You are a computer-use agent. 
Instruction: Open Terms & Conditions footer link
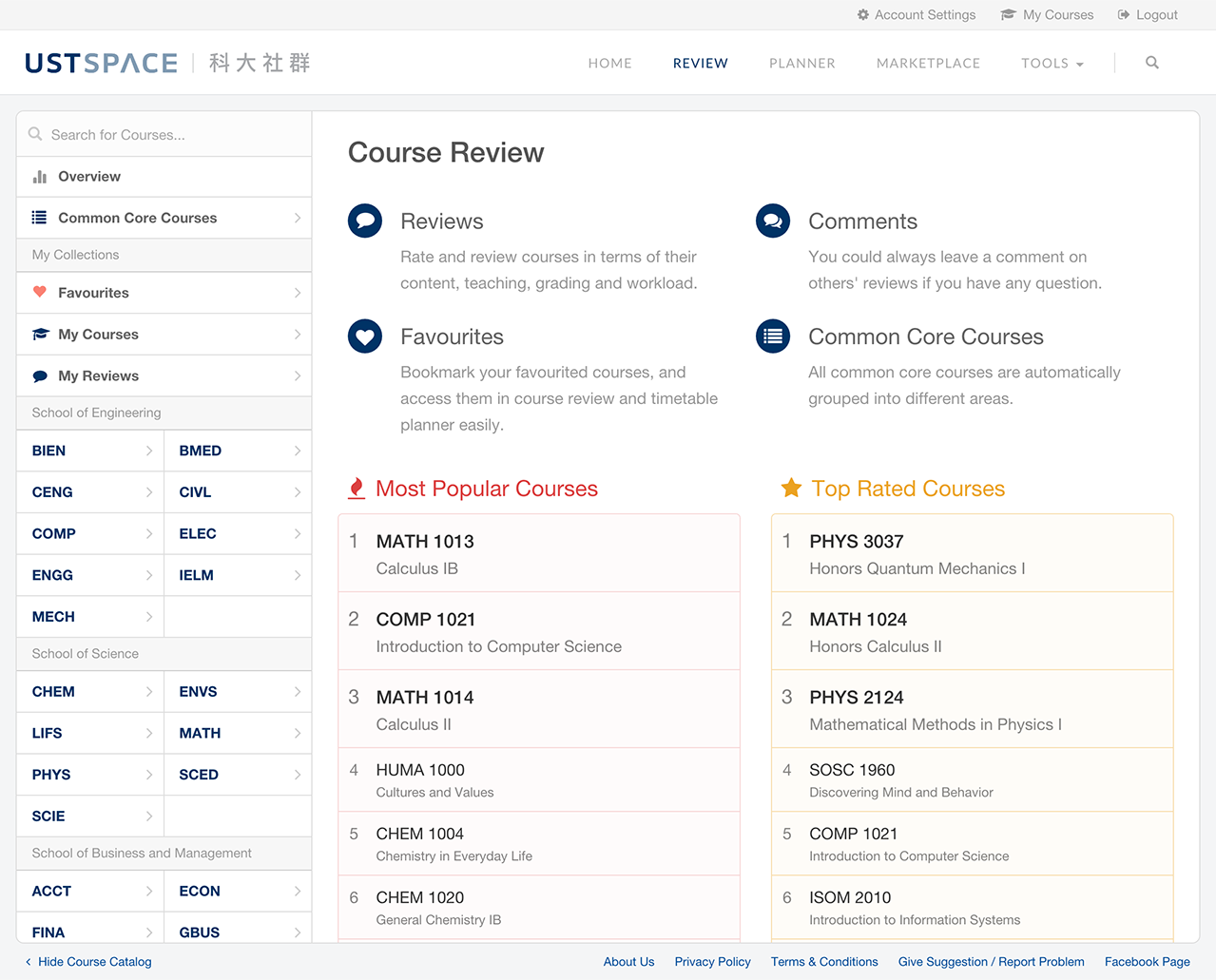tap(824, 962)
